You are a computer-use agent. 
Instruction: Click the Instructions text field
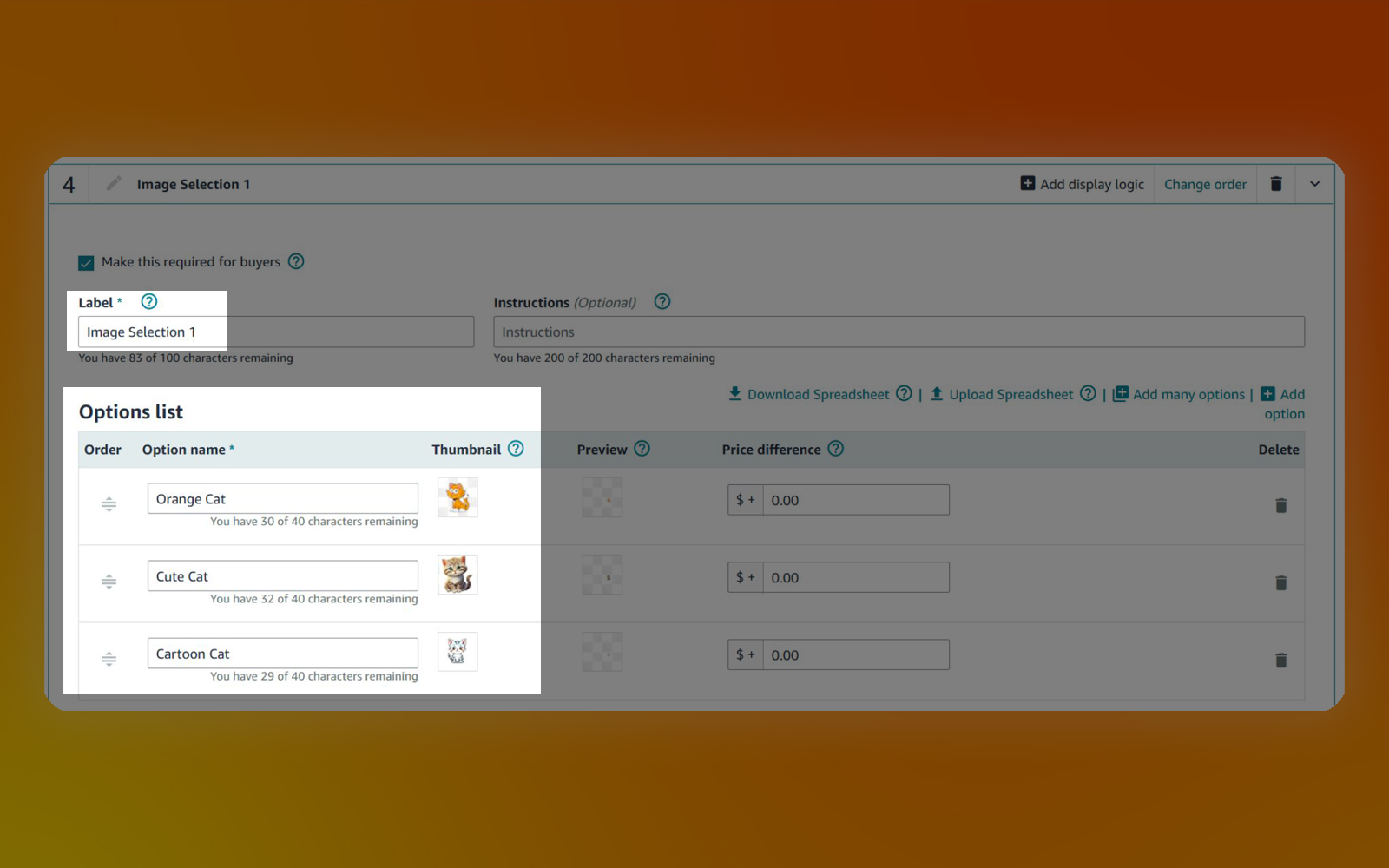899,332
